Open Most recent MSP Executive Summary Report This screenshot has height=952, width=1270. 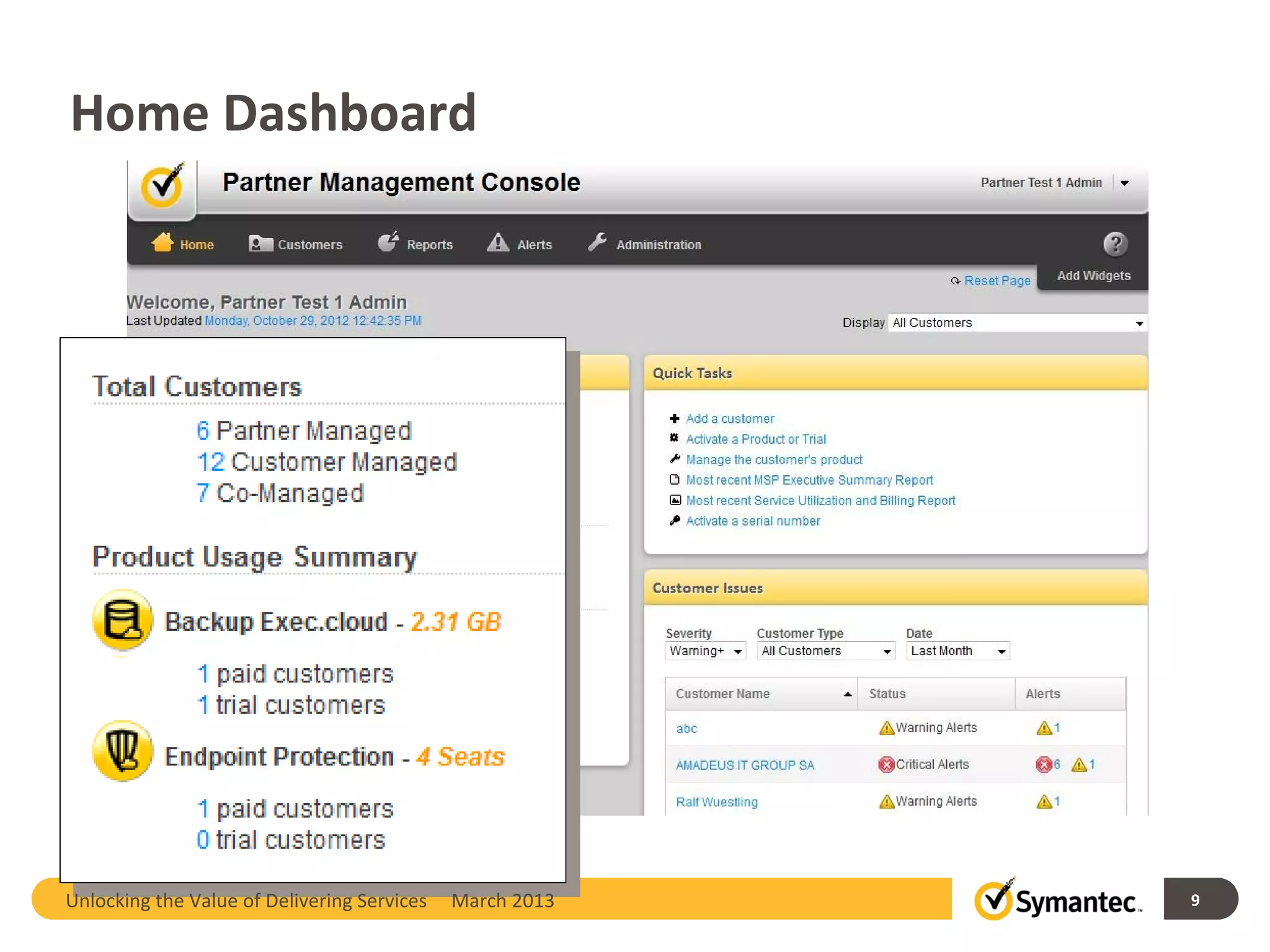pyautogui.click(x=809, y=480)
